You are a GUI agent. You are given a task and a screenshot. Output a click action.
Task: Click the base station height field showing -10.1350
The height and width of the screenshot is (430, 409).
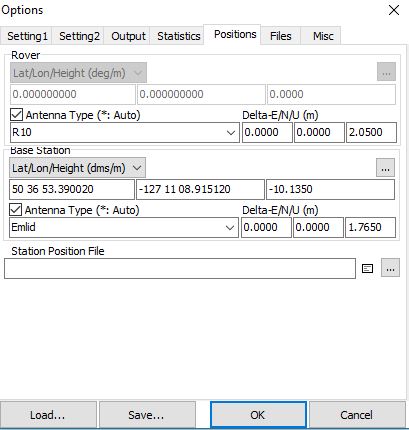click(330, 189)
